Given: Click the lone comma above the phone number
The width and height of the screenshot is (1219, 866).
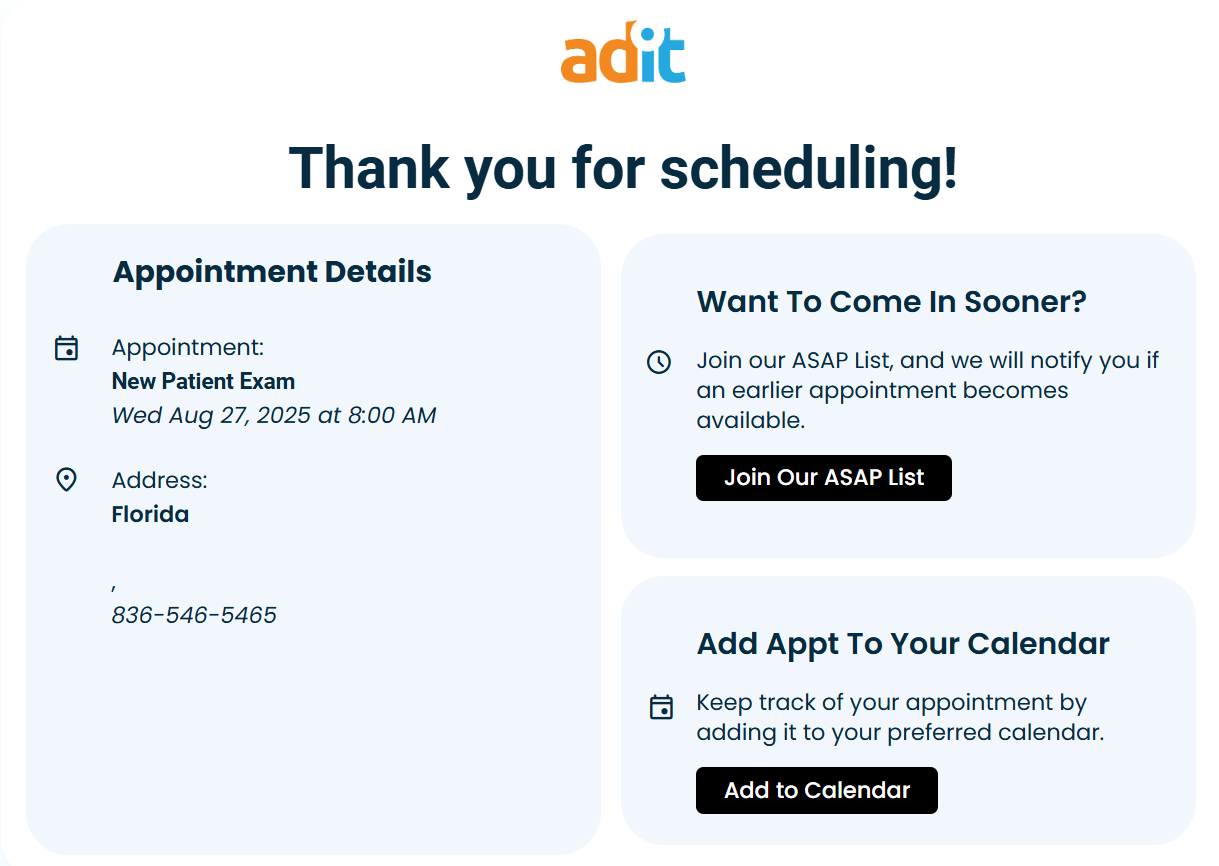Looking at the screenshot, I should coord(115,586).
